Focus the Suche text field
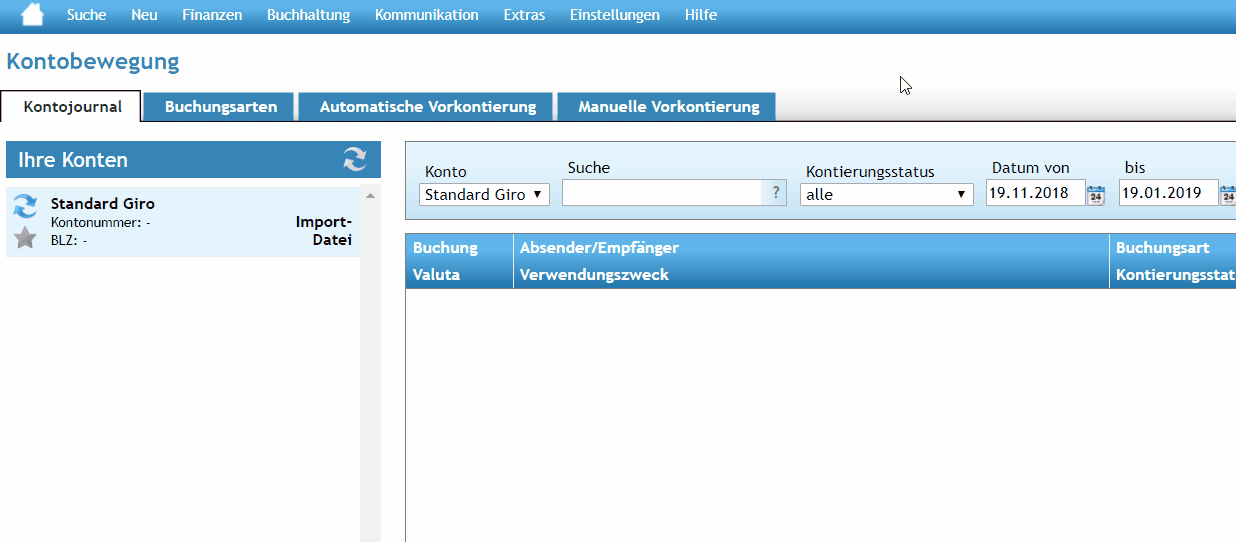Viewport: 1236px width, 542px height. (662, 193)
